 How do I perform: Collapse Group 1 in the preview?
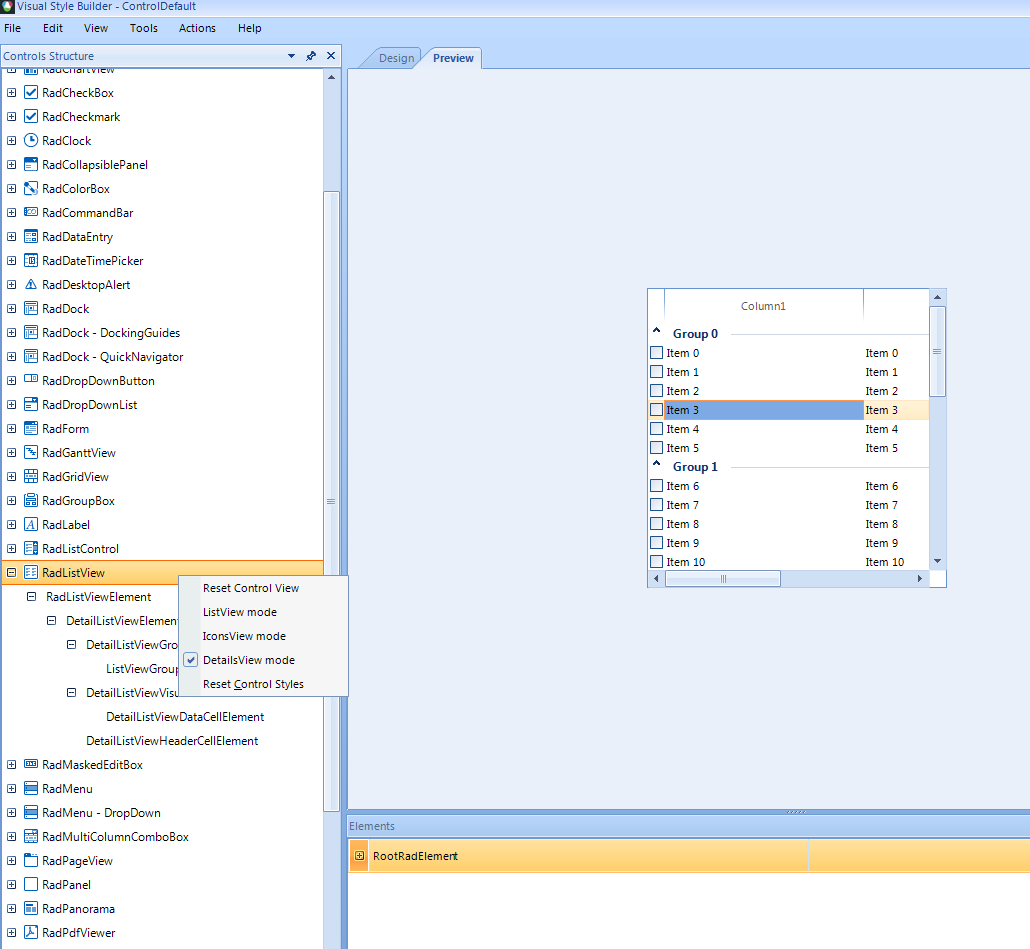tap(656, 464)
